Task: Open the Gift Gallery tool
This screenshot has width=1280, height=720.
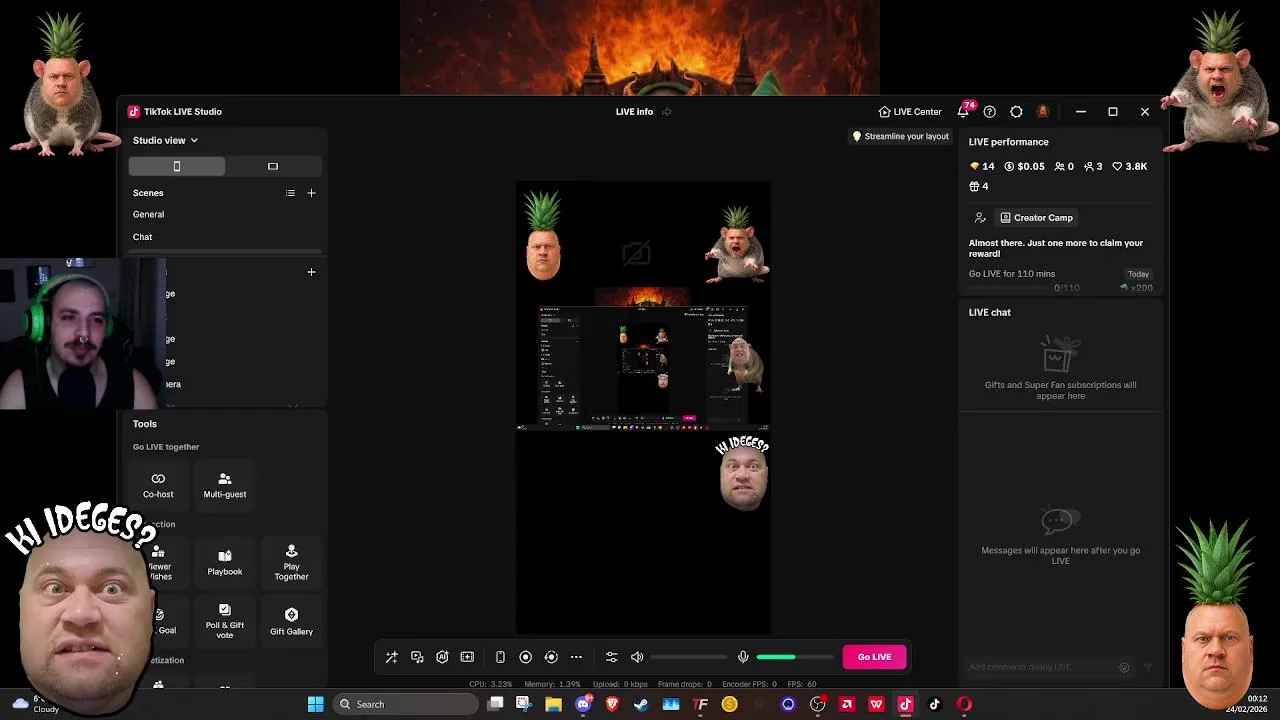Action: [x=291, y=621]
